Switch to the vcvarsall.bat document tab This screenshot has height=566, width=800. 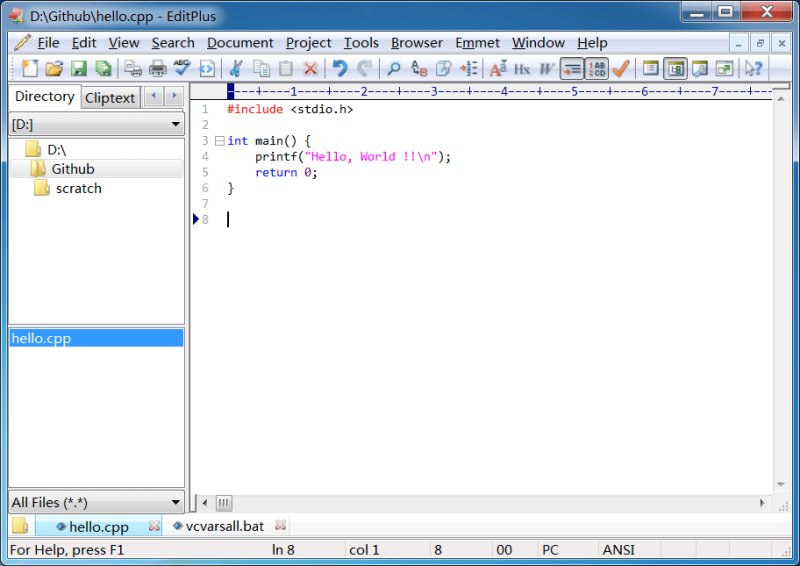click(x=224, y=526)
